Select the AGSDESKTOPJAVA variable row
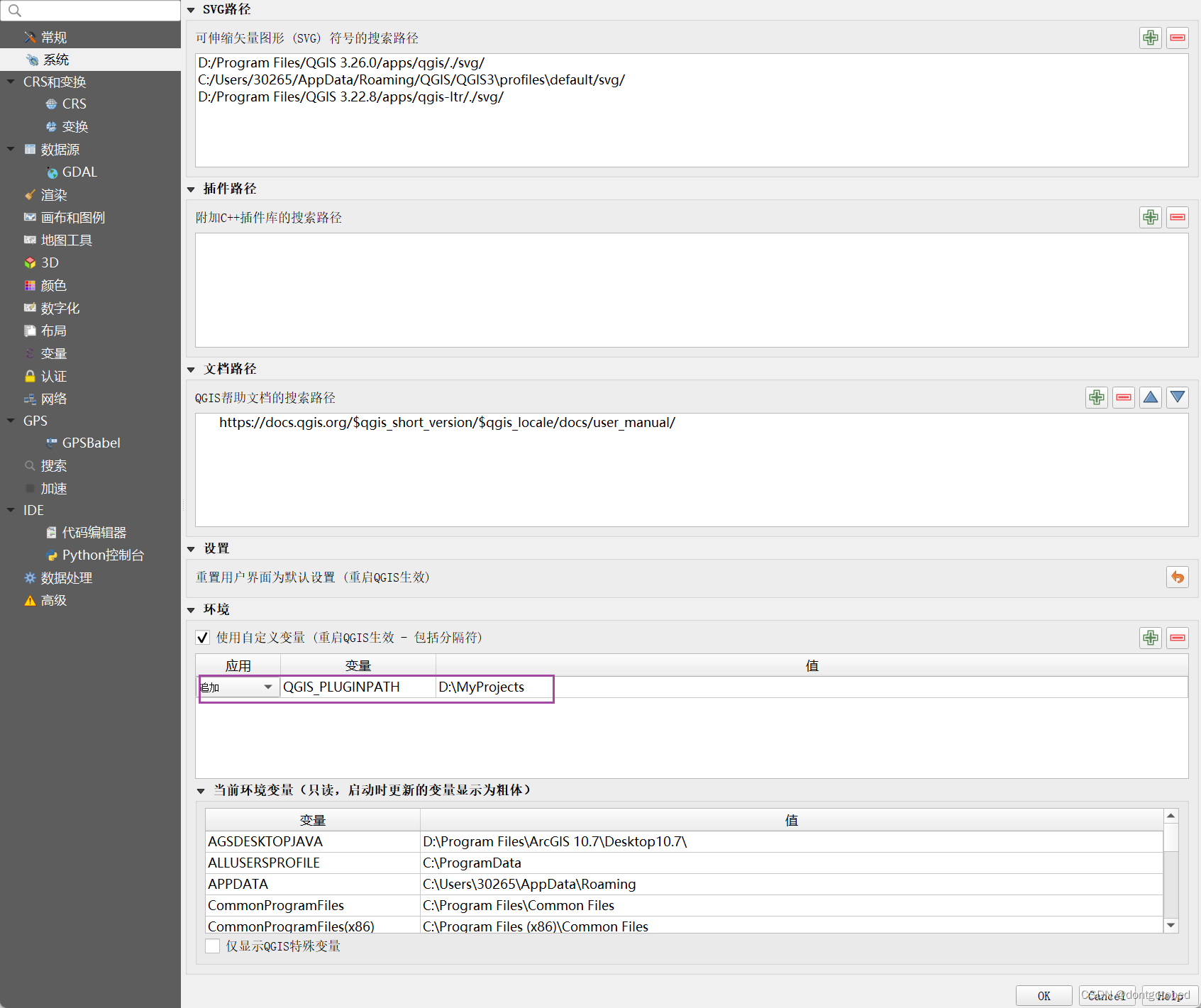1201x1008 pixels. (684, 842)
